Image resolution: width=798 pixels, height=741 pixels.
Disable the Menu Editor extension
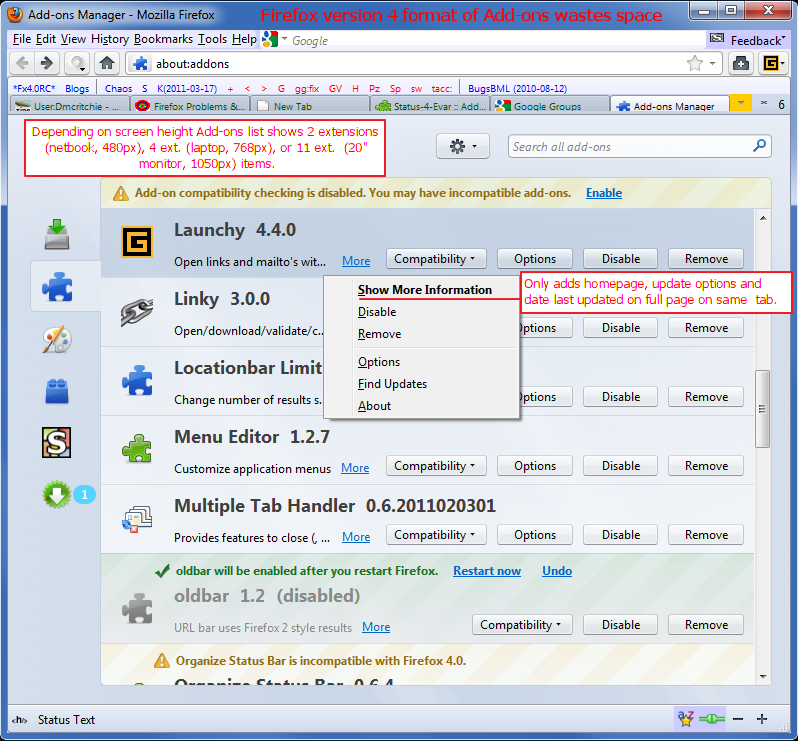tap(620, 466)
